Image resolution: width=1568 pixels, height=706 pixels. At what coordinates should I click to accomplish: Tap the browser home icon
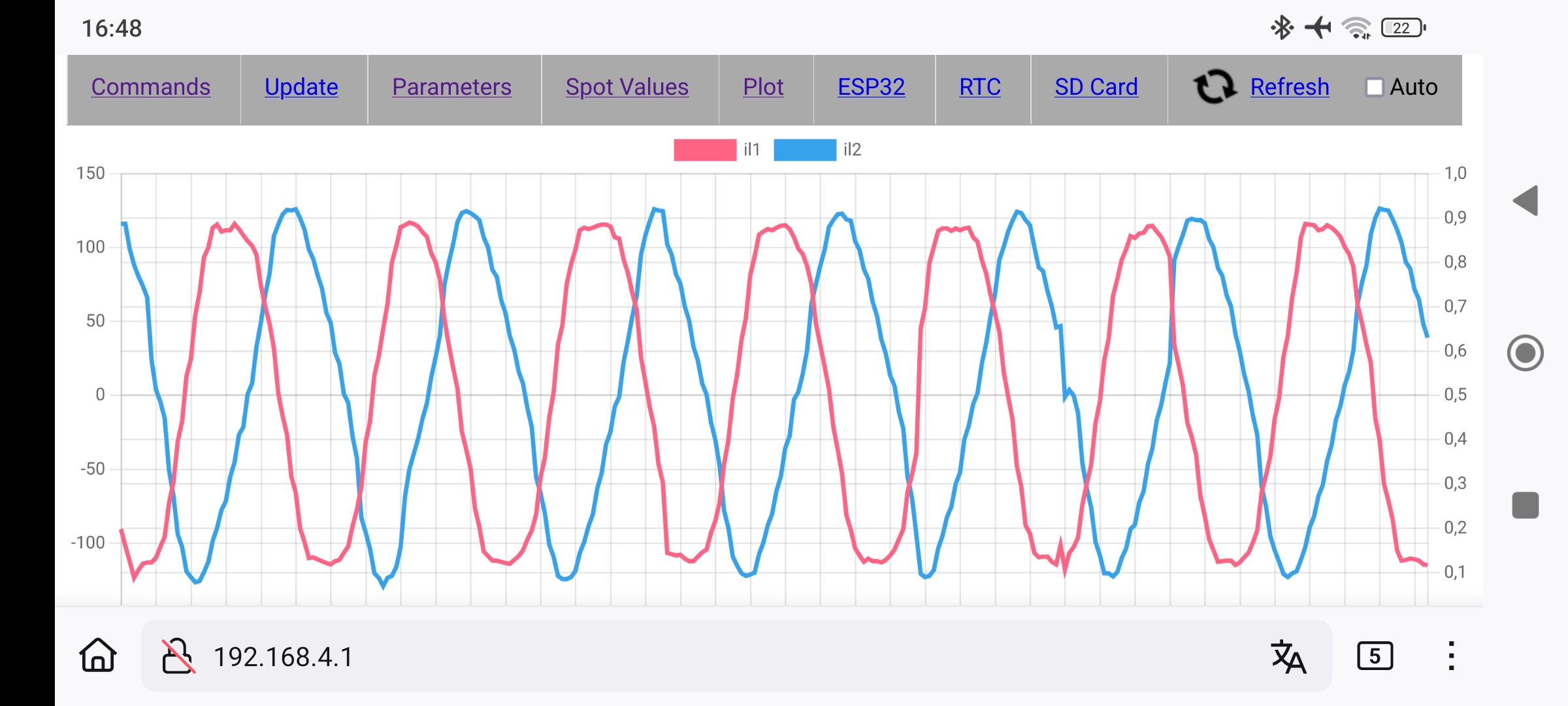pyautogui.click(x=98, y=656)
